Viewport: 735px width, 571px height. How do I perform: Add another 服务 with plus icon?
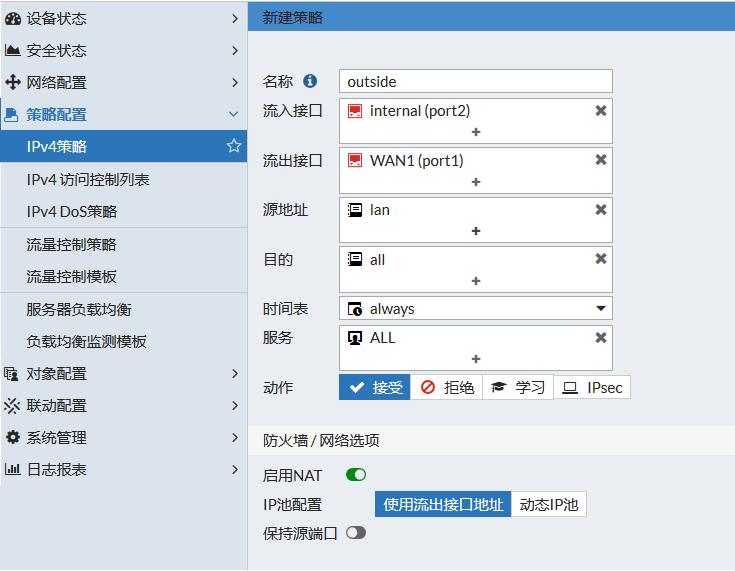(x=476, y=359)
